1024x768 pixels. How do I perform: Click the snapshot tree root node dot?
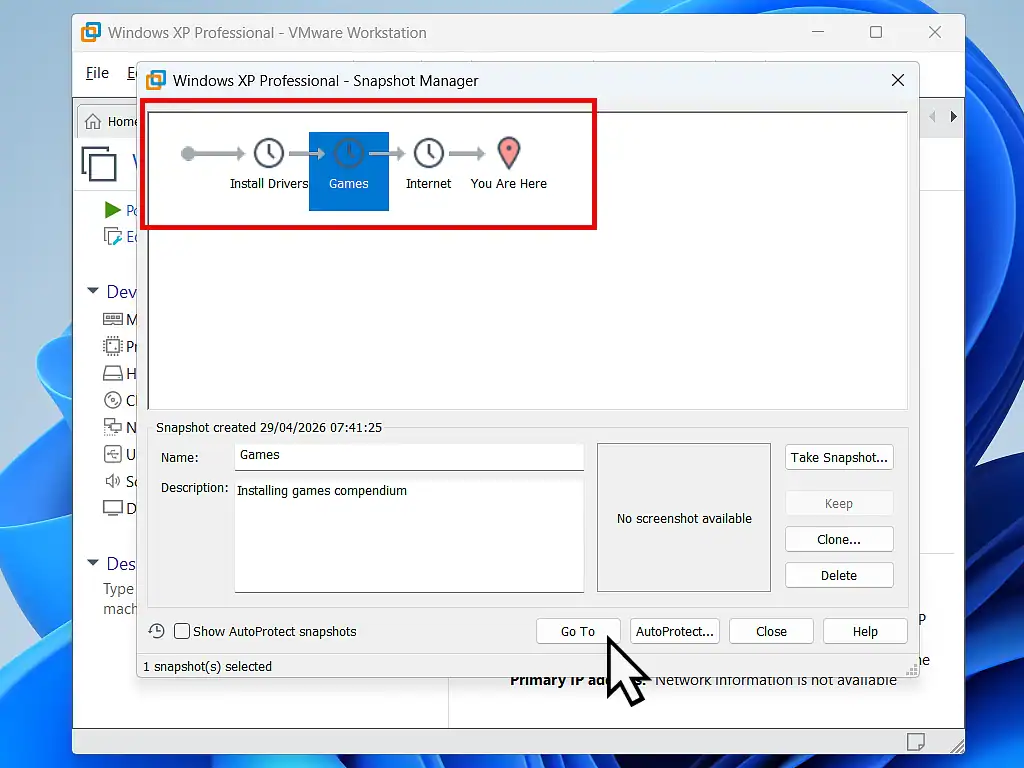[x=188, y=153]
